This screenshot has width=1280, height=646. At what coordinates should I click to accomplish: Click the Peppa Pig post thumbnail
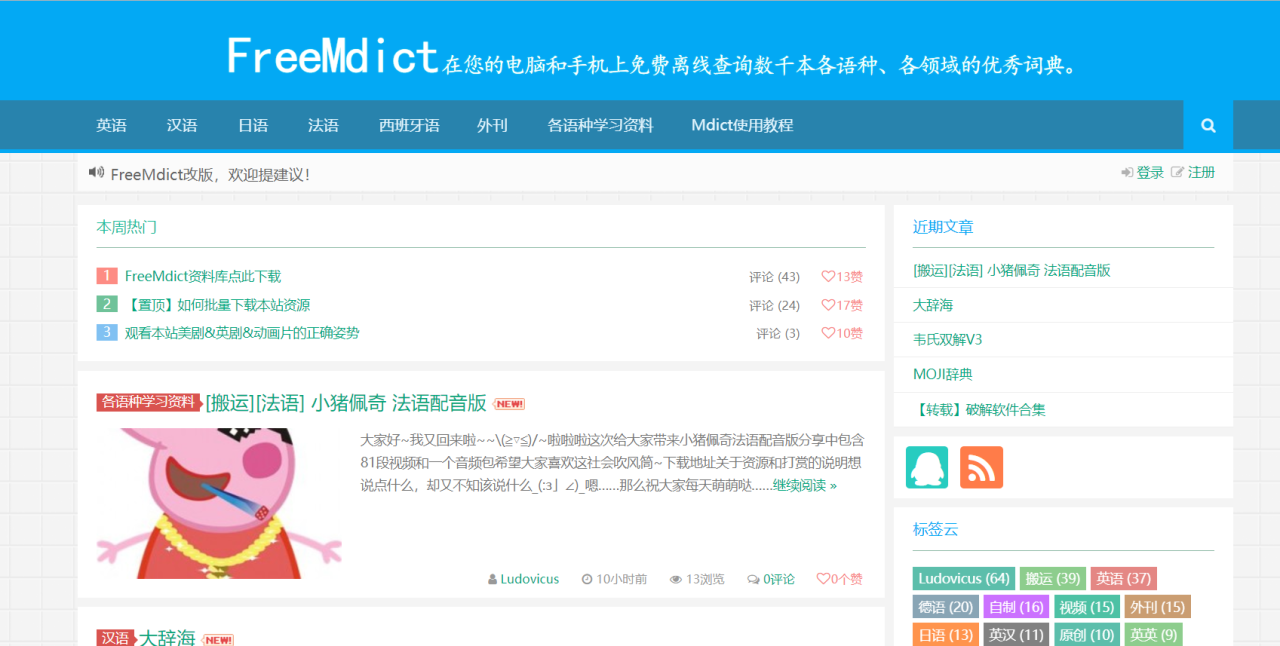pos(219,503)
